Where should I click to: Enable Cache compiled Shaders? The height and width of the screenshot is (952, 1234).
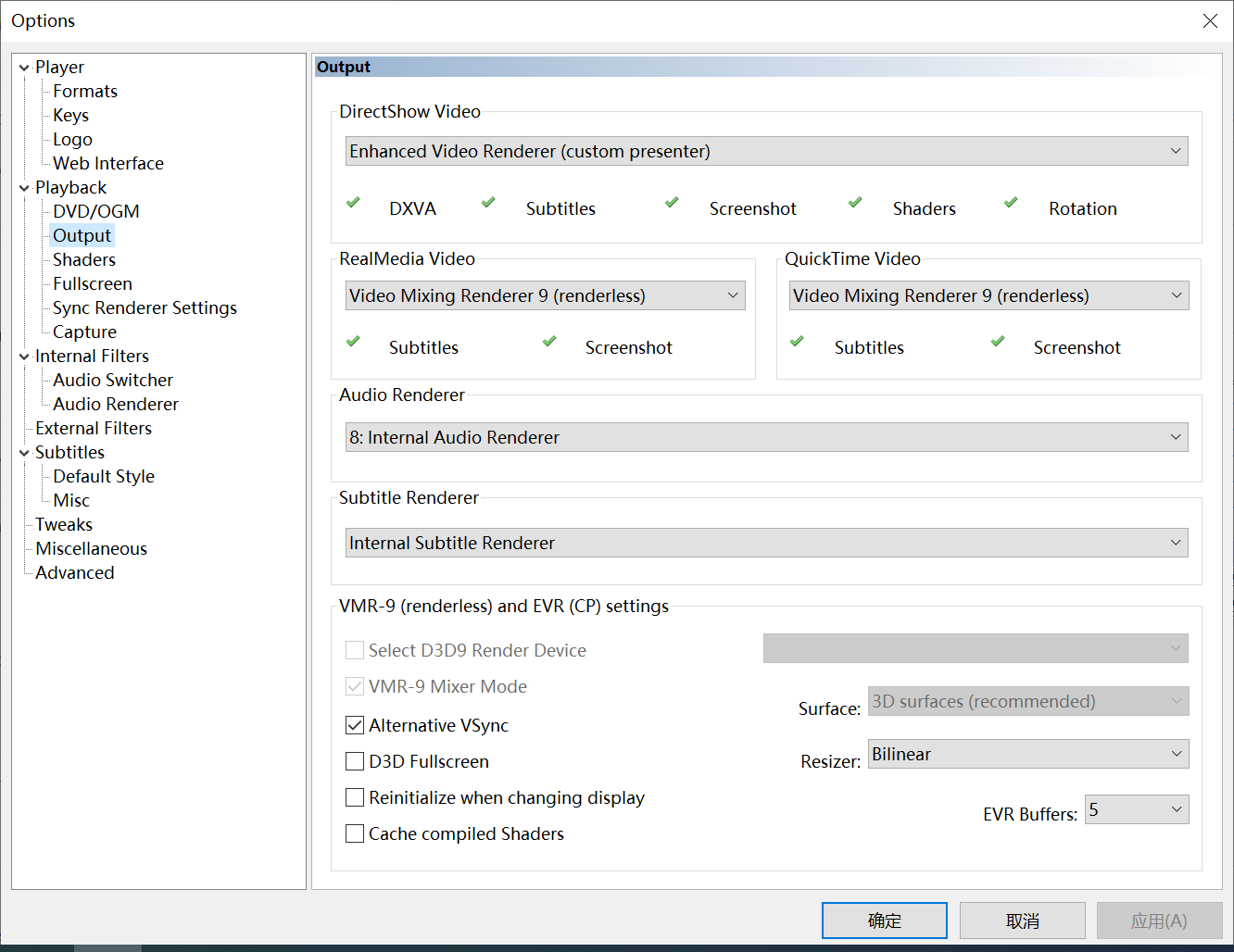[x=354, y=833]
